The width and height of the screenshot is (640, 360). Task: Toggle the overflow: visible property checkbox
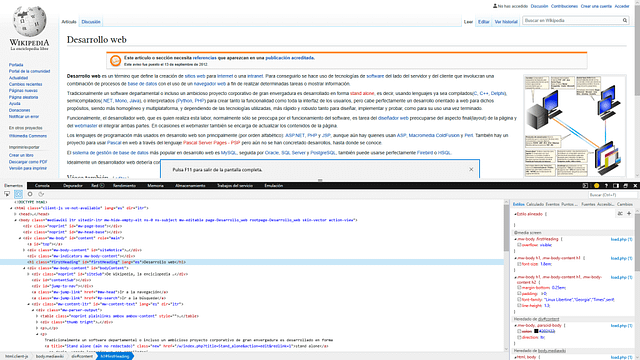pyautogui.click(x=520, y=245)
